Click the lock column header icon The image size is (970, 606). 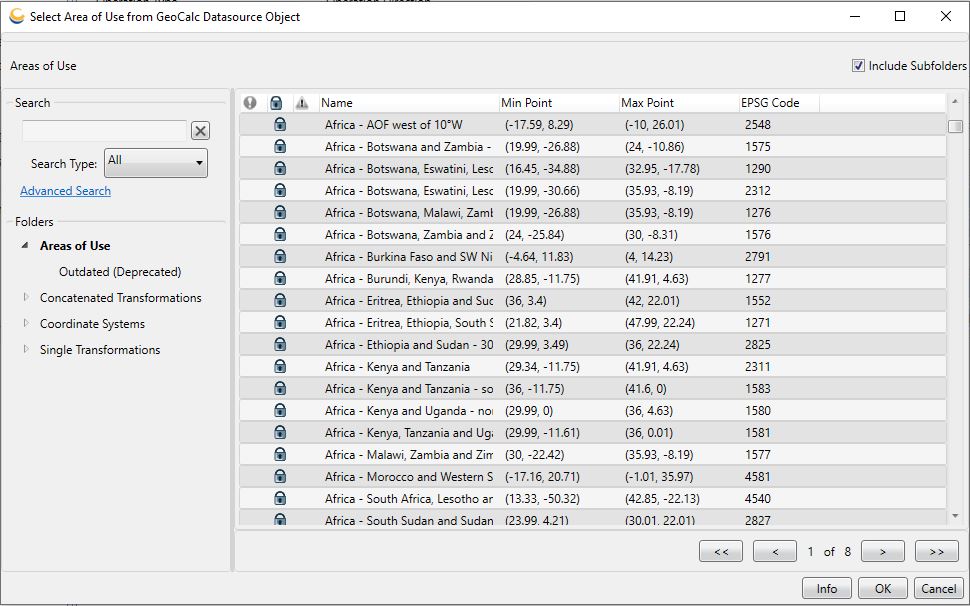[277, 103]
